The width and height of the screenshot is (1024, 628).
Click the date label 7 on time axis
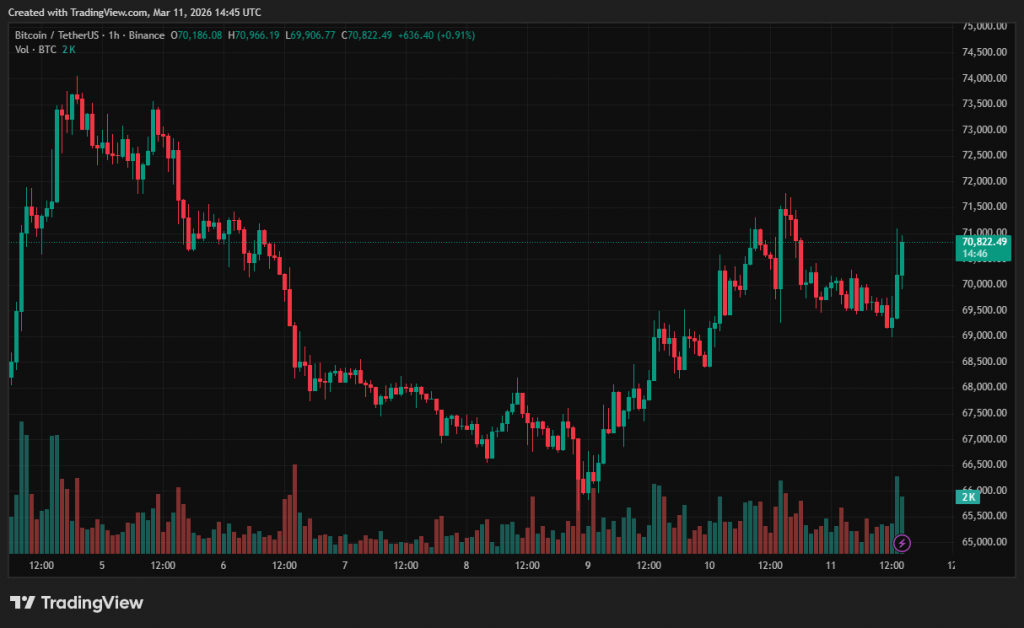344,566
